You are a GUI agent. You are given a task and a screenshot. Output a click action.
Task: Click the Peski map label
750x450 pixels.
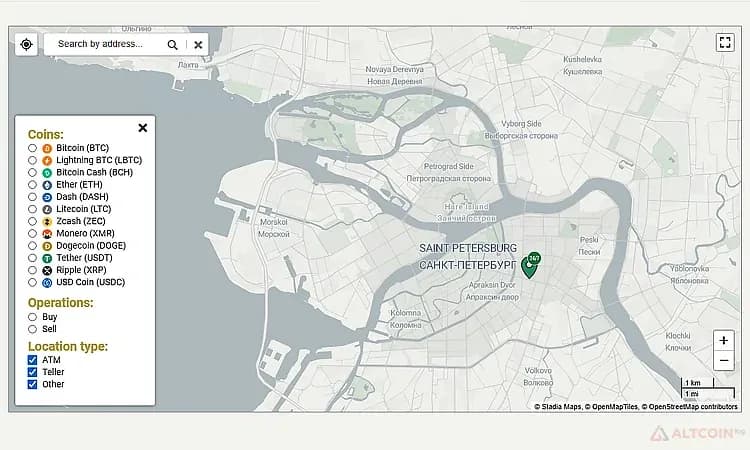[x=589, y=240]
